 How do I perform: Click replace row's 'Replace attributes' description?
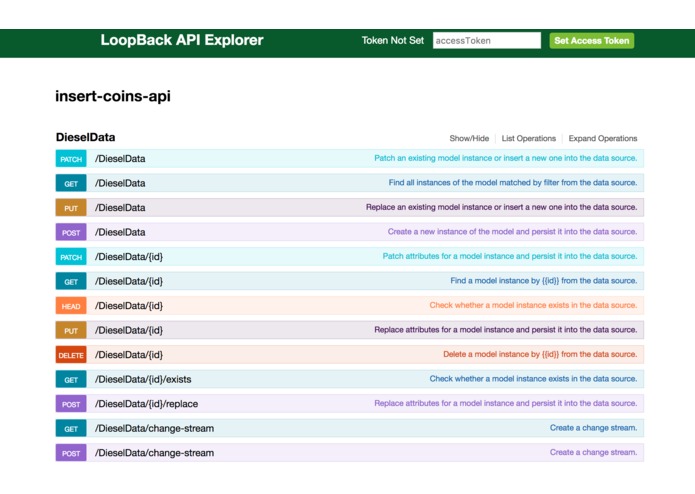(506, 403)
